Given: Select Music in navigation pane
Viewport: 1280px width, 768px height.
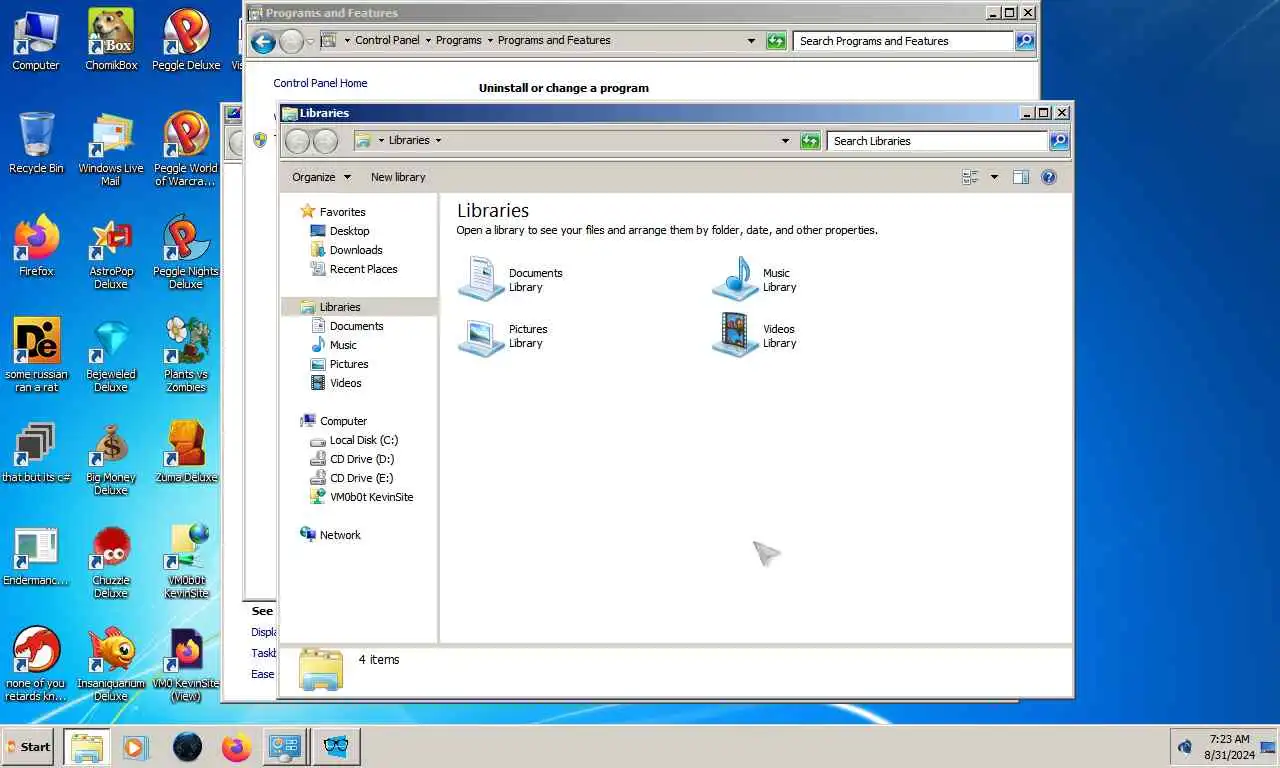Looking at the screenshot, I should 343,345.
